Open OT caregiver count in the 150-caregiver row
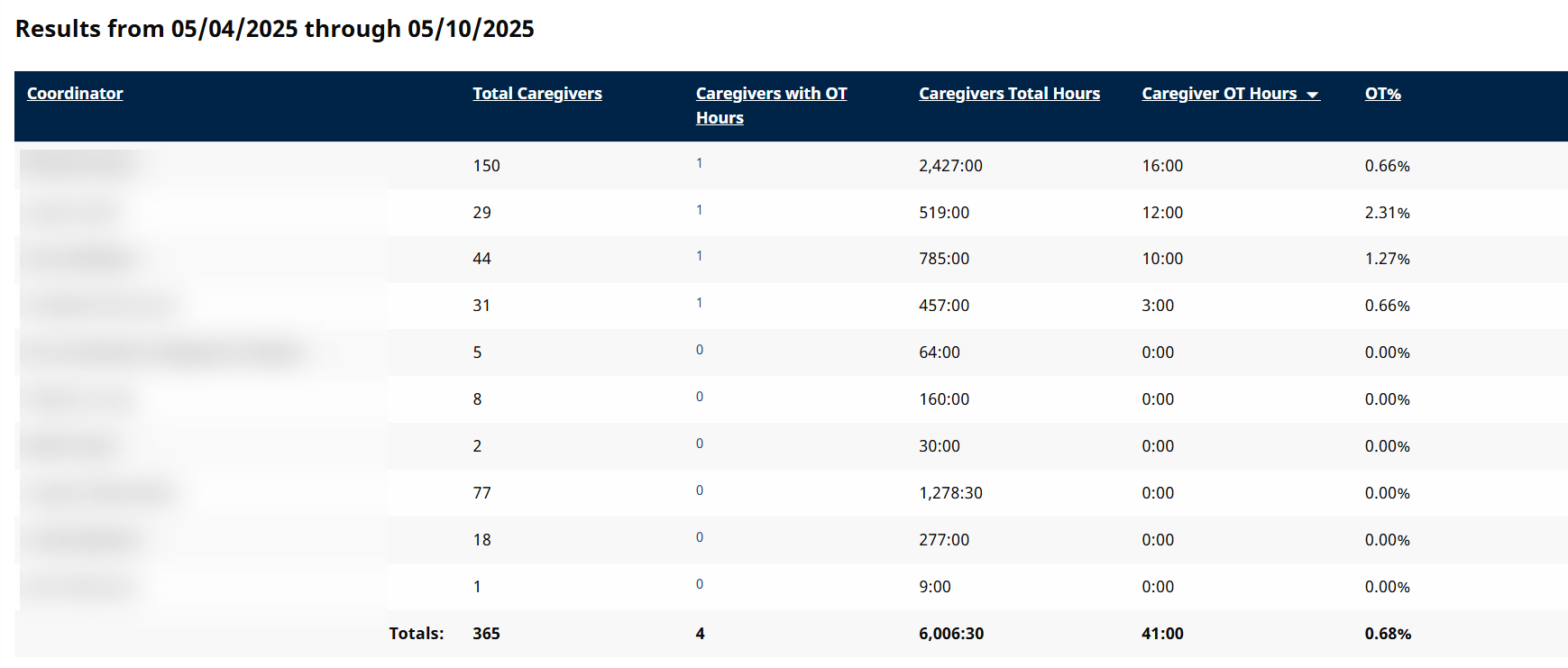This screenshot has width=1568, height=668. tap(699, 163)
